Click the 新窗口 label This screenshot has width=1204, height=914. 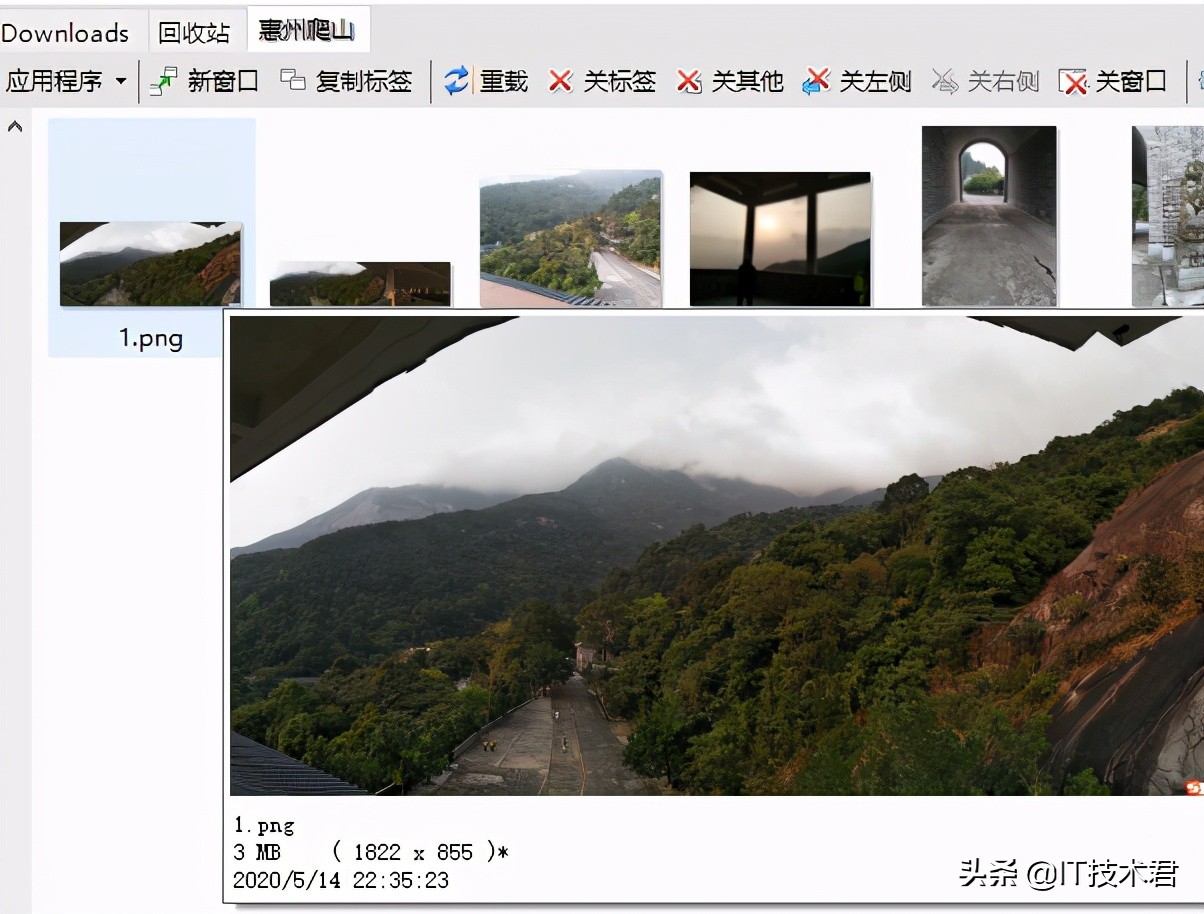223,81
